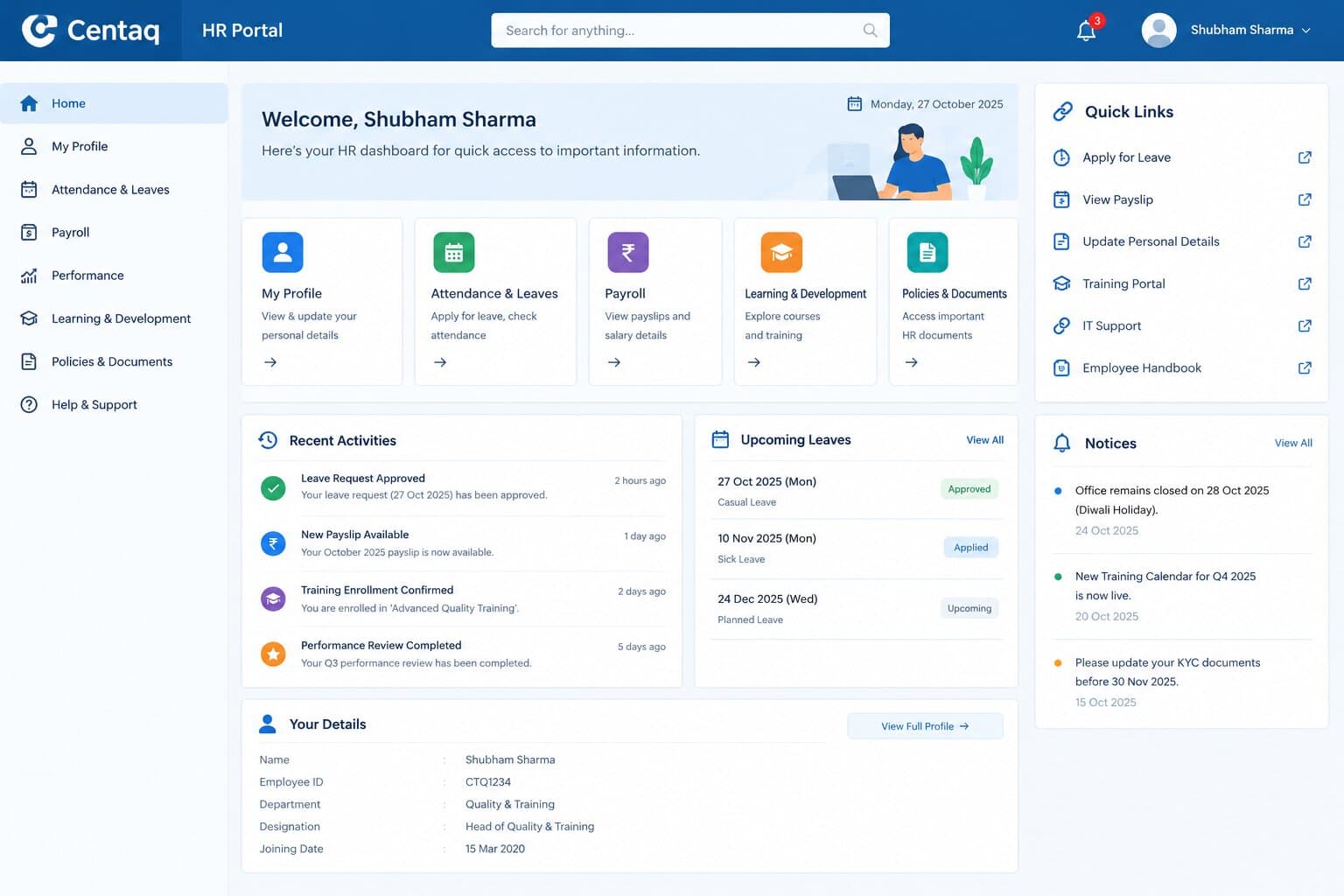Select the Leave Request Approved activity
Viewport: 1344px width, 896px height.
click(462, 487)
